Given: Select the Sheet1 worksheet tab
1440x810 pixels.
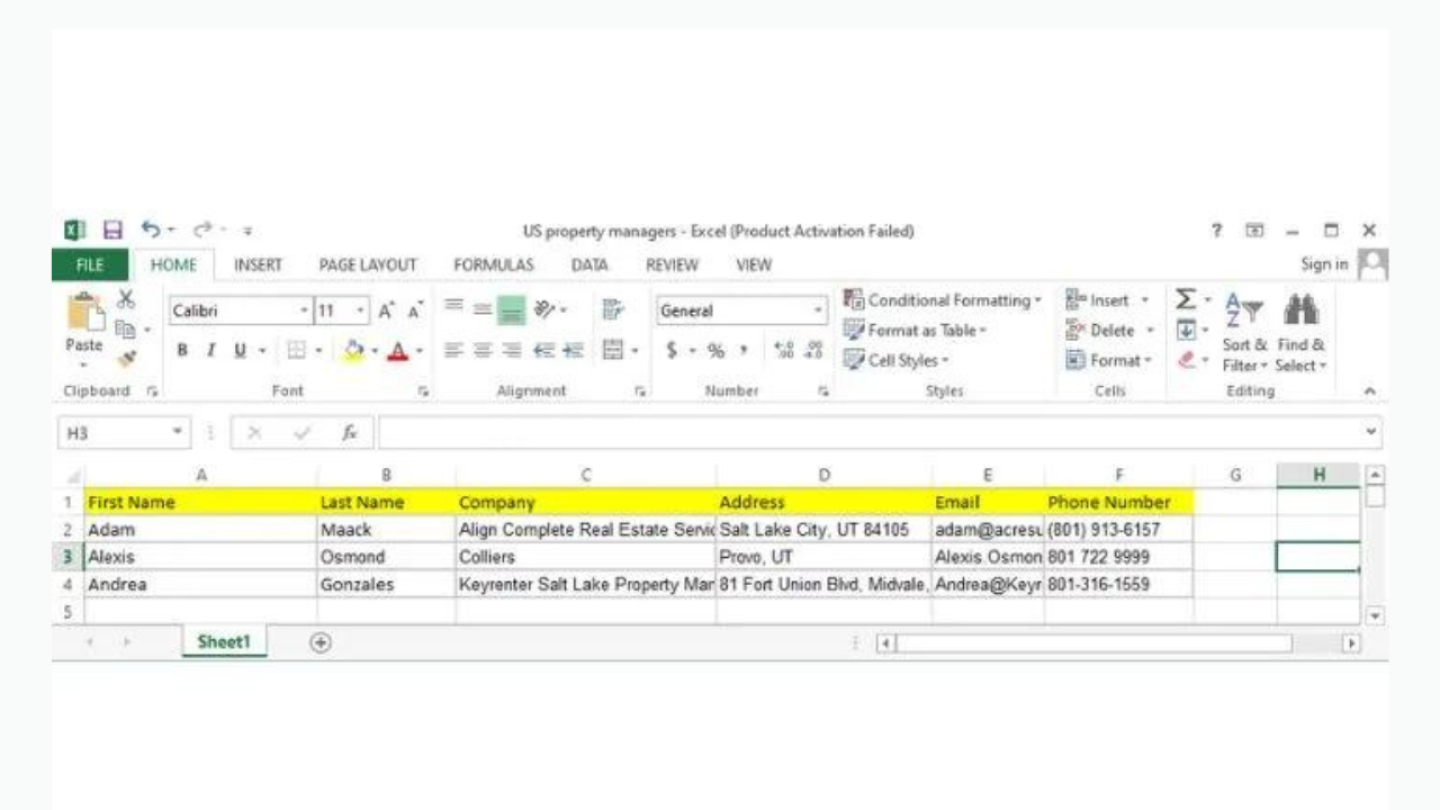Looking at the screenshot, I should tap(224, 642).
